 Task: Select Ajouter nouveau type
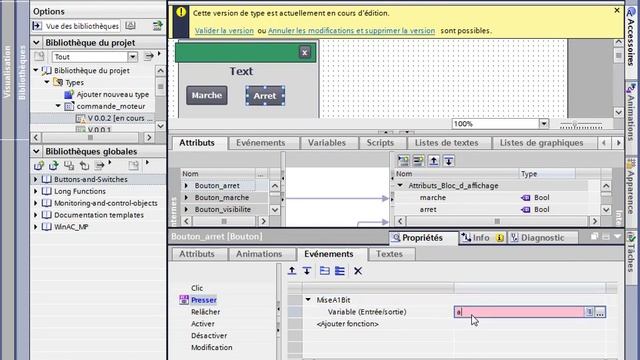113,94
